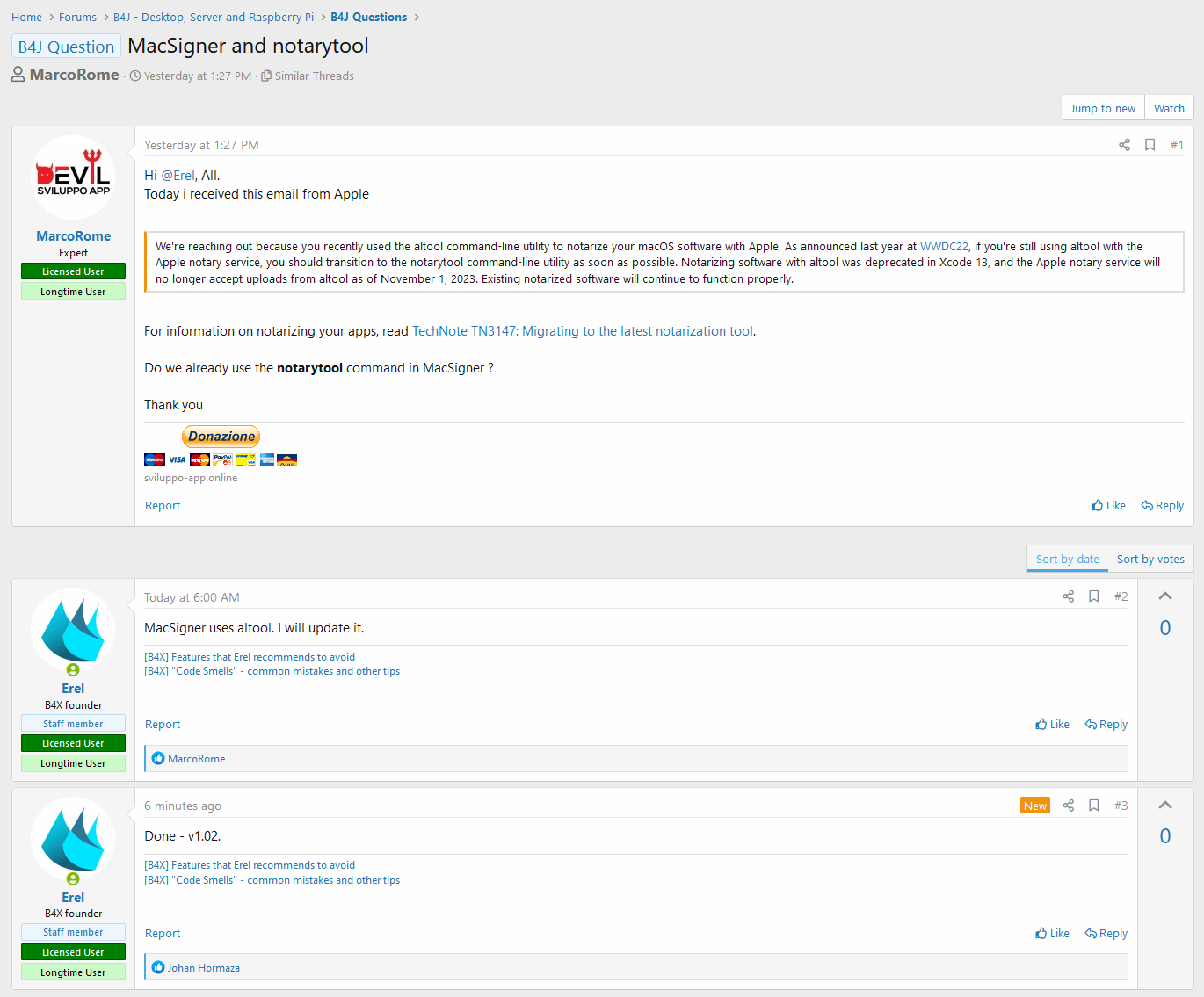Image resolution: width=1204 pixels, height=997 pixels.
Task: Share post #3 via share icon
Action: (1068, 806)
